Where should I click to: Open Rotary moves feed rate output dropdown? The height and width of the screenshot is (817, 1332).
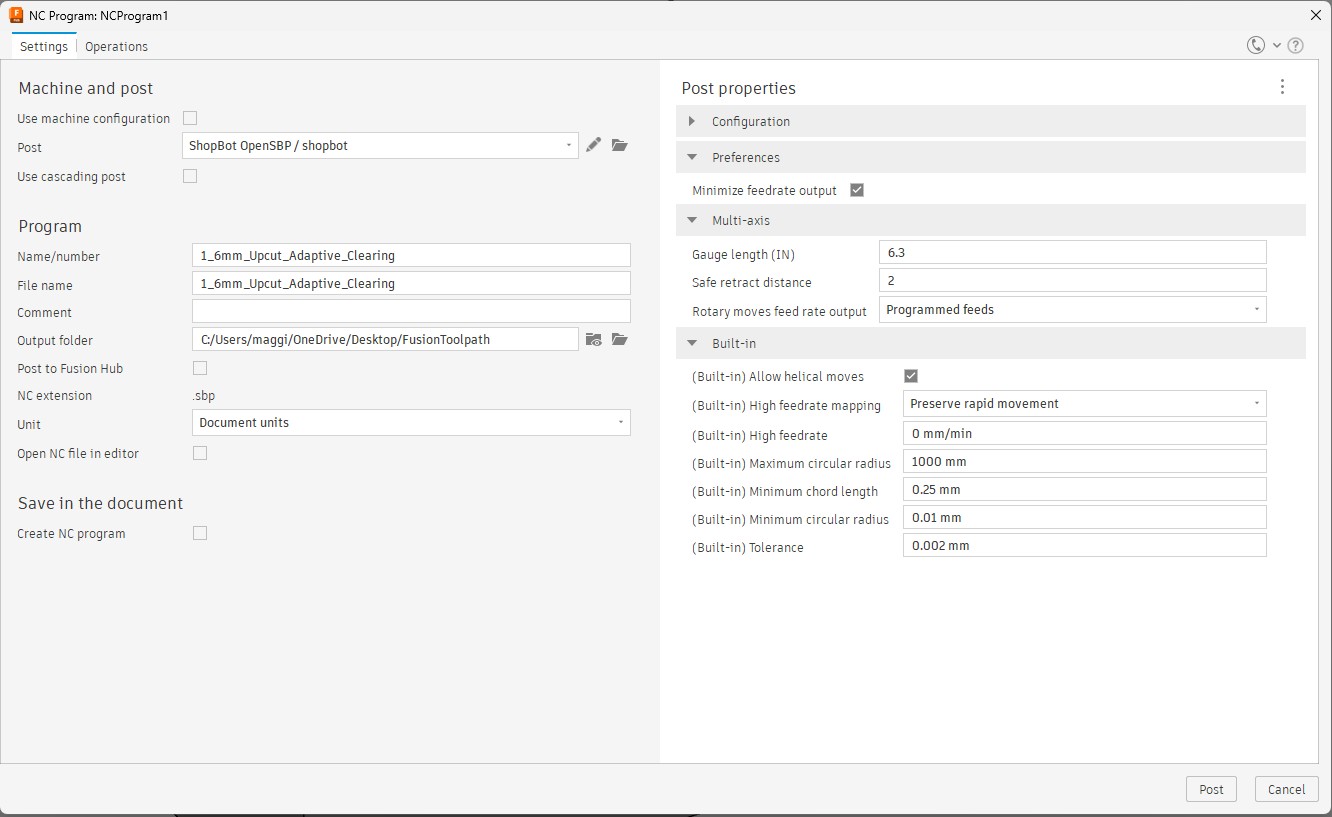coord(1073,309)
